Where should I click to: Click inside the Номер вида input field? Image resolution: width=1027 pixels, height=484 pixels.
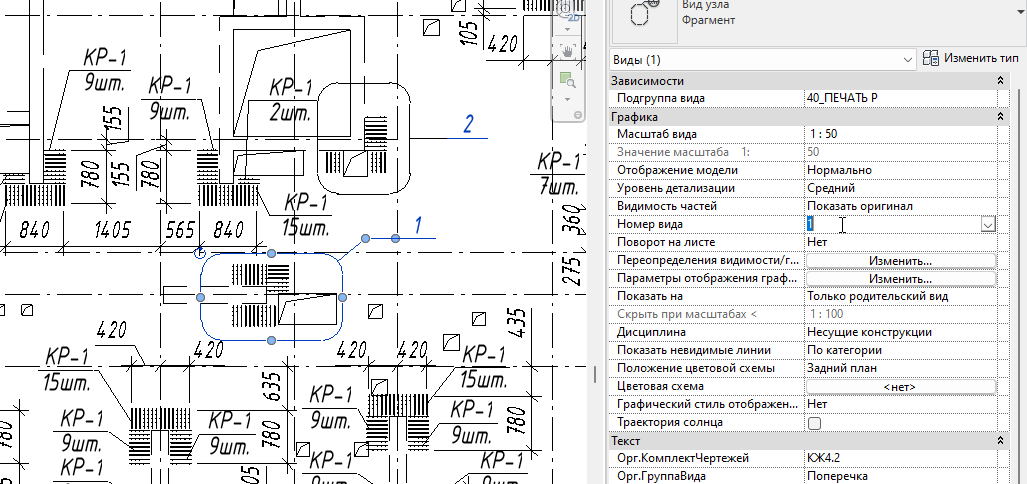(892, 224)
